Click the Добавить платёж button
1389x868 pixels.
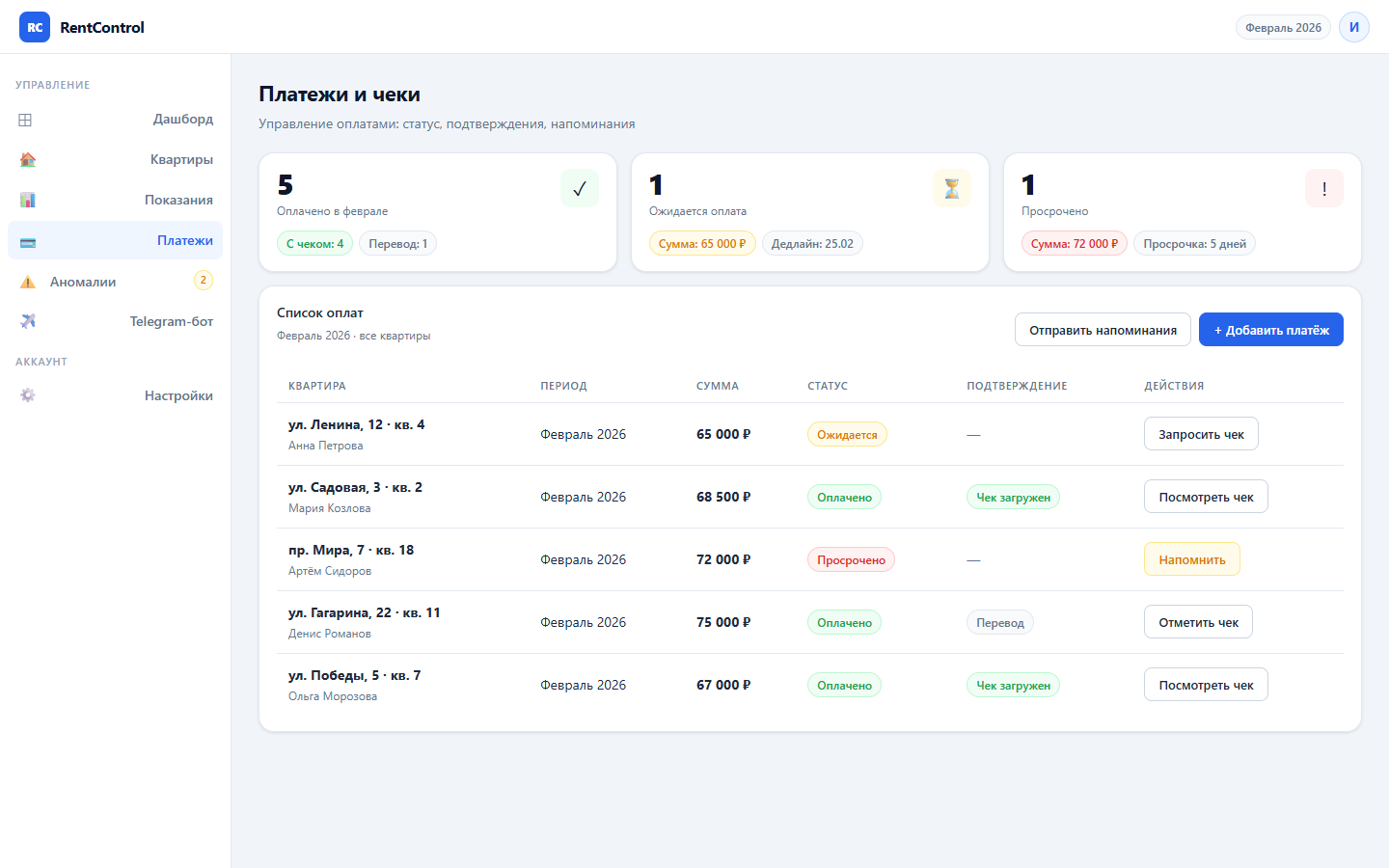click(1270, 330)
